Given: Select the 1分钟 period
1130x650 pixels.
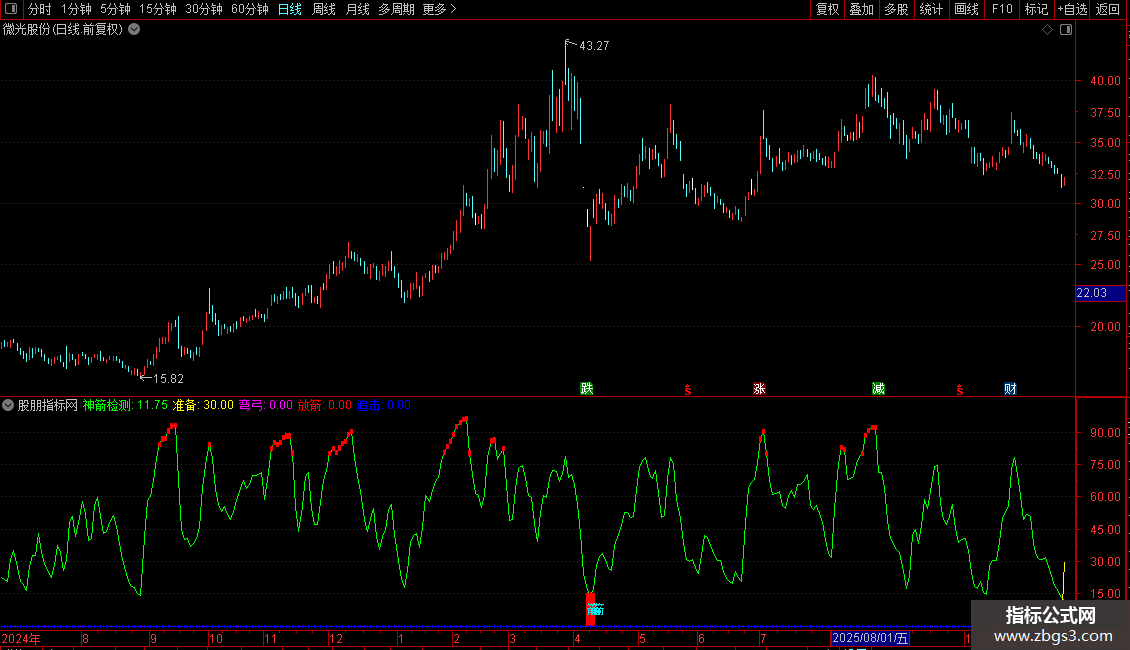Looking at the screenshot, I should (76, 9).
